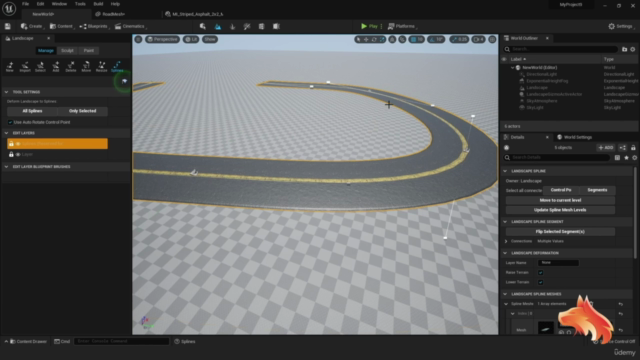
Task: Click the world/local coordinate globe icon
Action: tap(392, 39)
